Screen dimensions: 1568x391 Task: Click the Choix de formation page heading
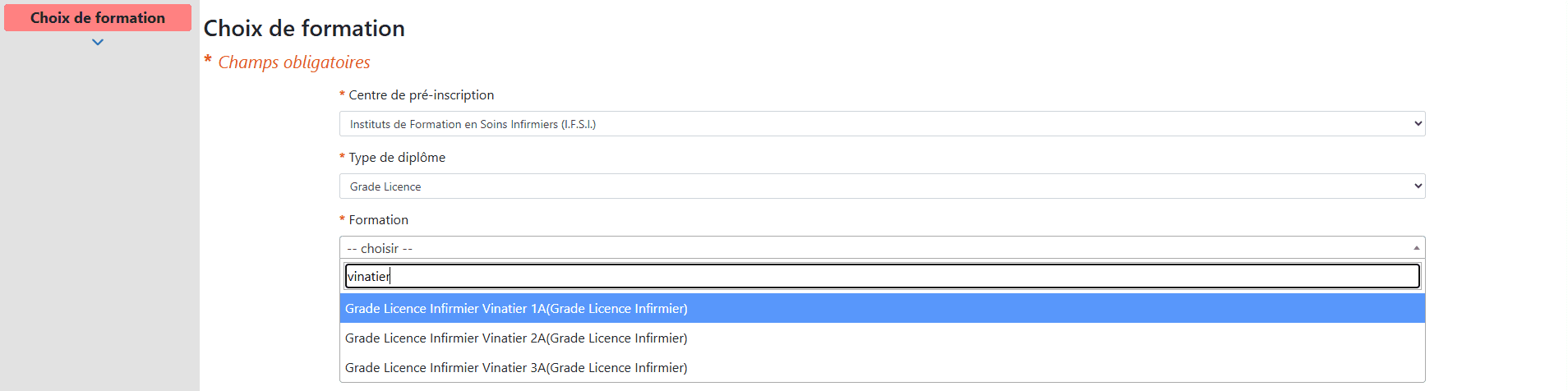[304, 29]
